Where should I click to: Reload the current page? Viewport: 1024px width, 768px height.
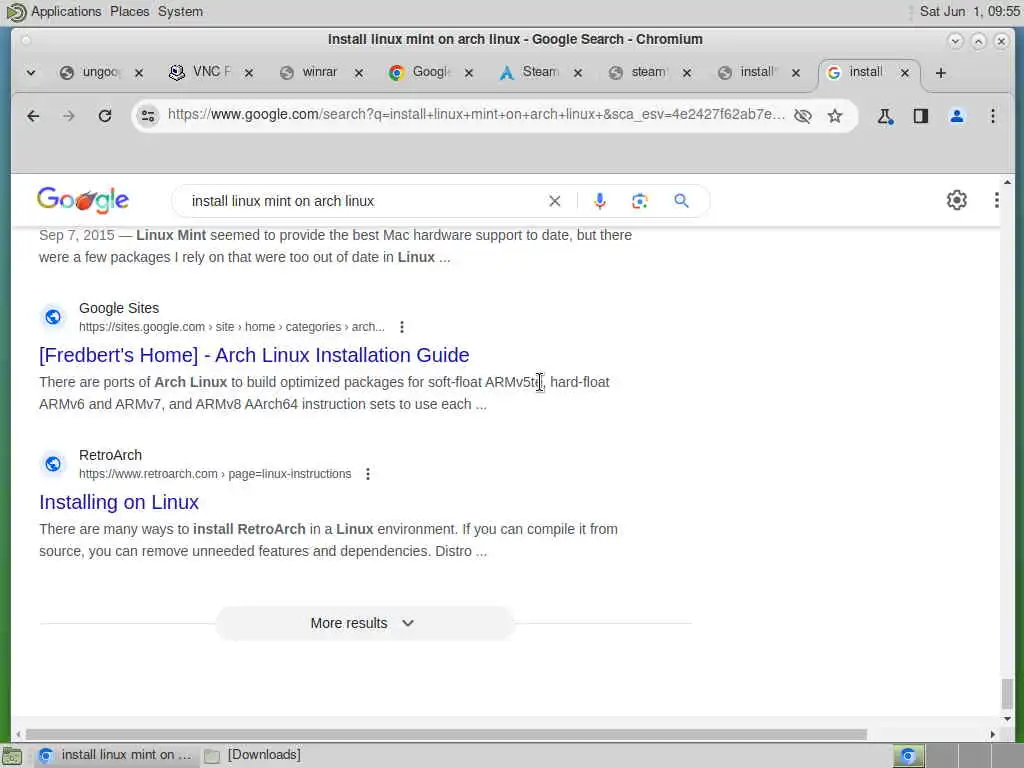(x=104, y=116)
